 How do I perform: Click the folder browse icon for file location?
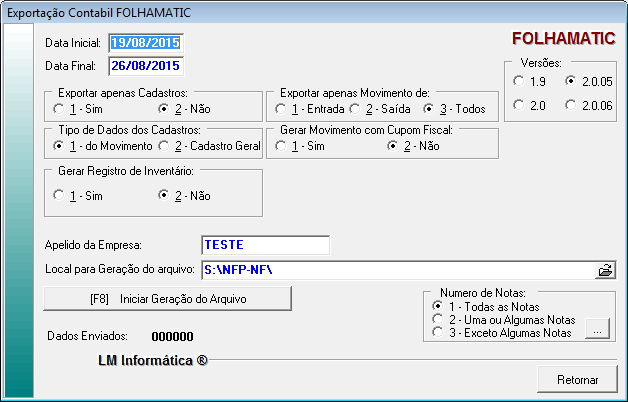tap(605, 270)
